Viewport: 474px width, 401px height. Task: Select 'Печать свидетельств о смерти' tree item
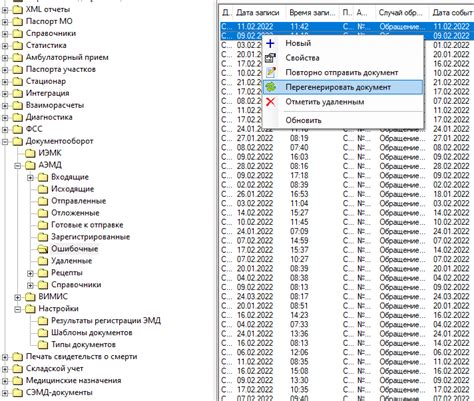pyautogui.click(x=82, y=357)
